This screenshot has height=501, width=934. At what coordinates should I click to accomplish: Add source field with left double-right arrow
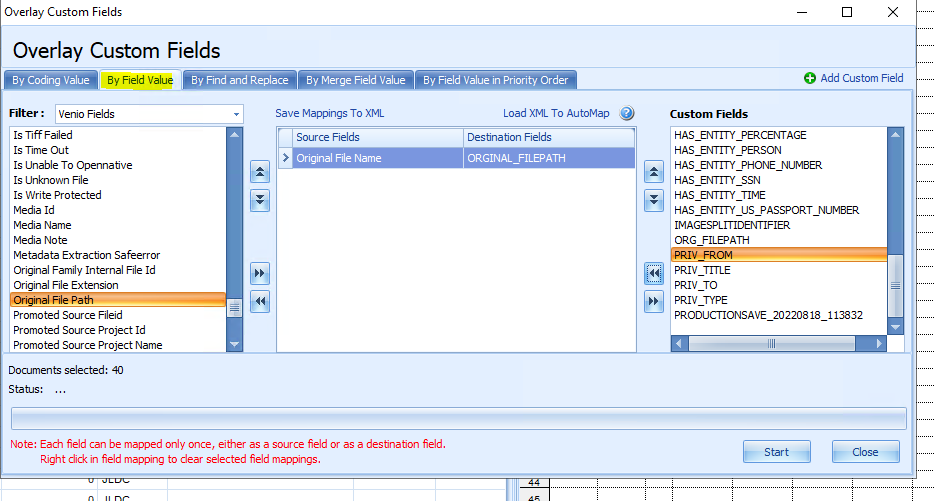point(260,273)
